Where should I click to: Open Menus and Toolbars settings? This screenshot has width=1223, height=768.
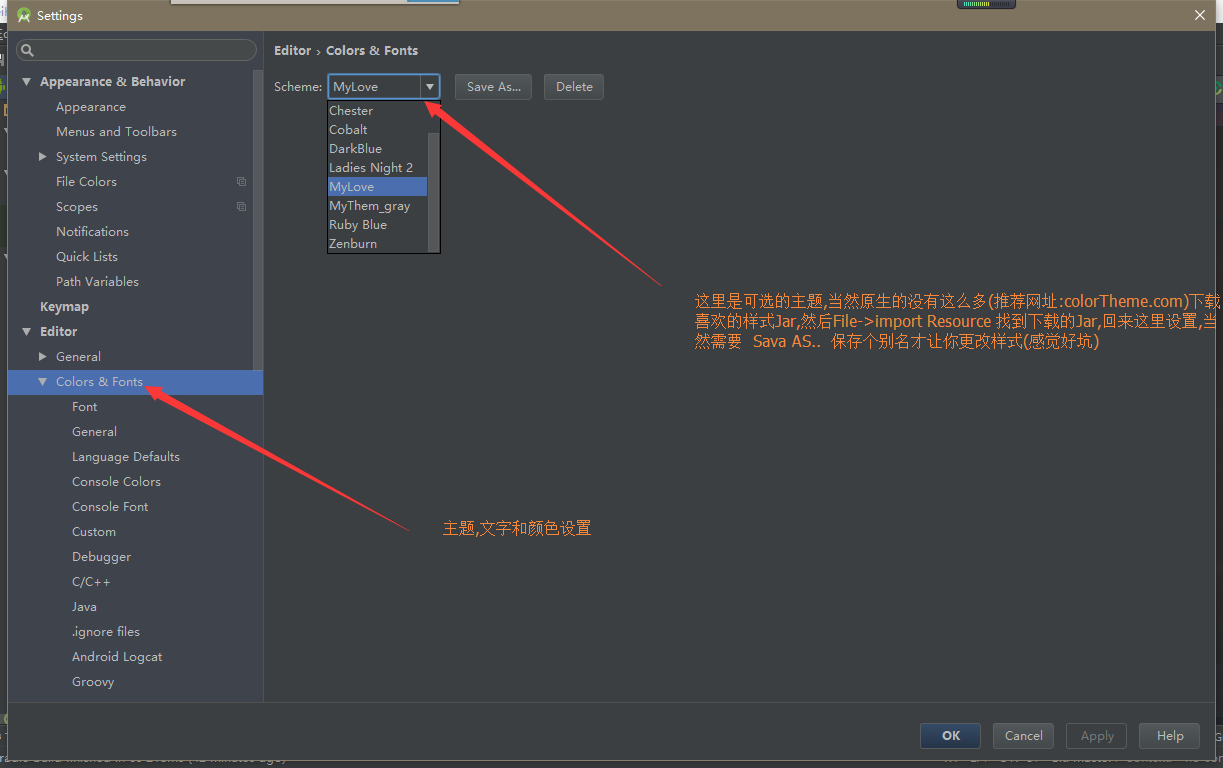pos(116,132)
